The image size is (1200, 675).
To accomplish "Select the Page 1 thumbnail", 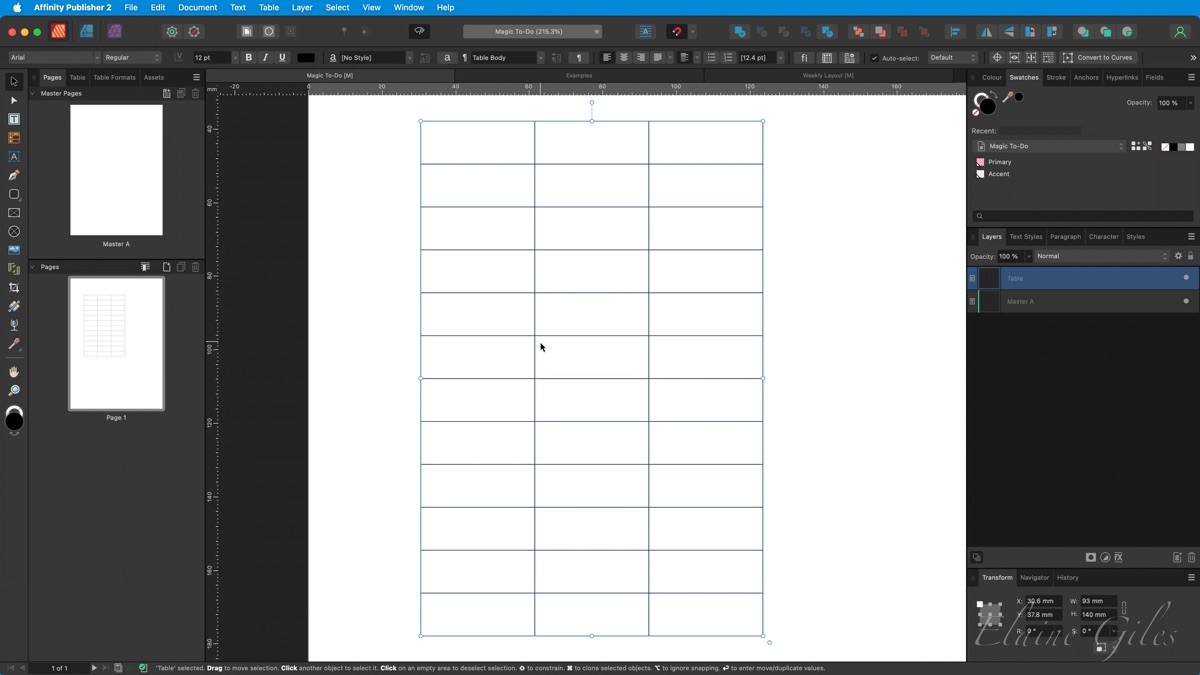I will 116,344.
